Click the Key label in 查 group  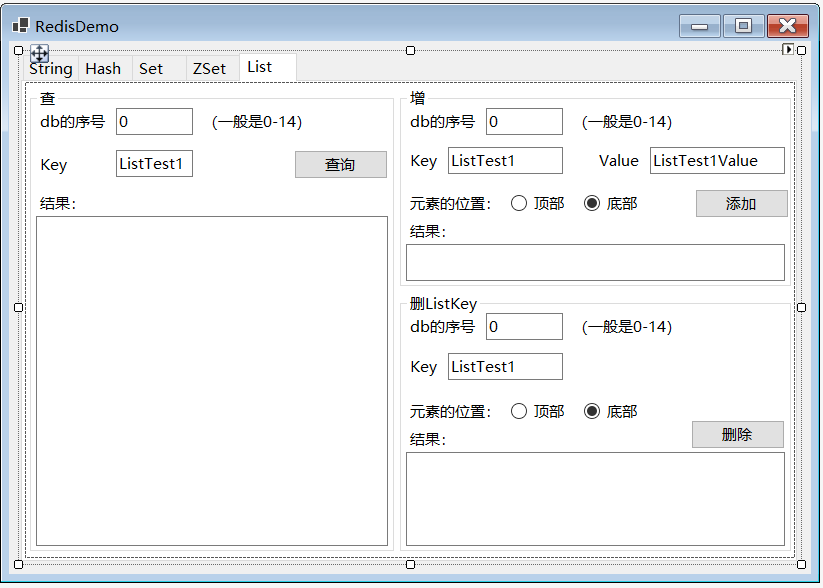[x=54, y=165]
